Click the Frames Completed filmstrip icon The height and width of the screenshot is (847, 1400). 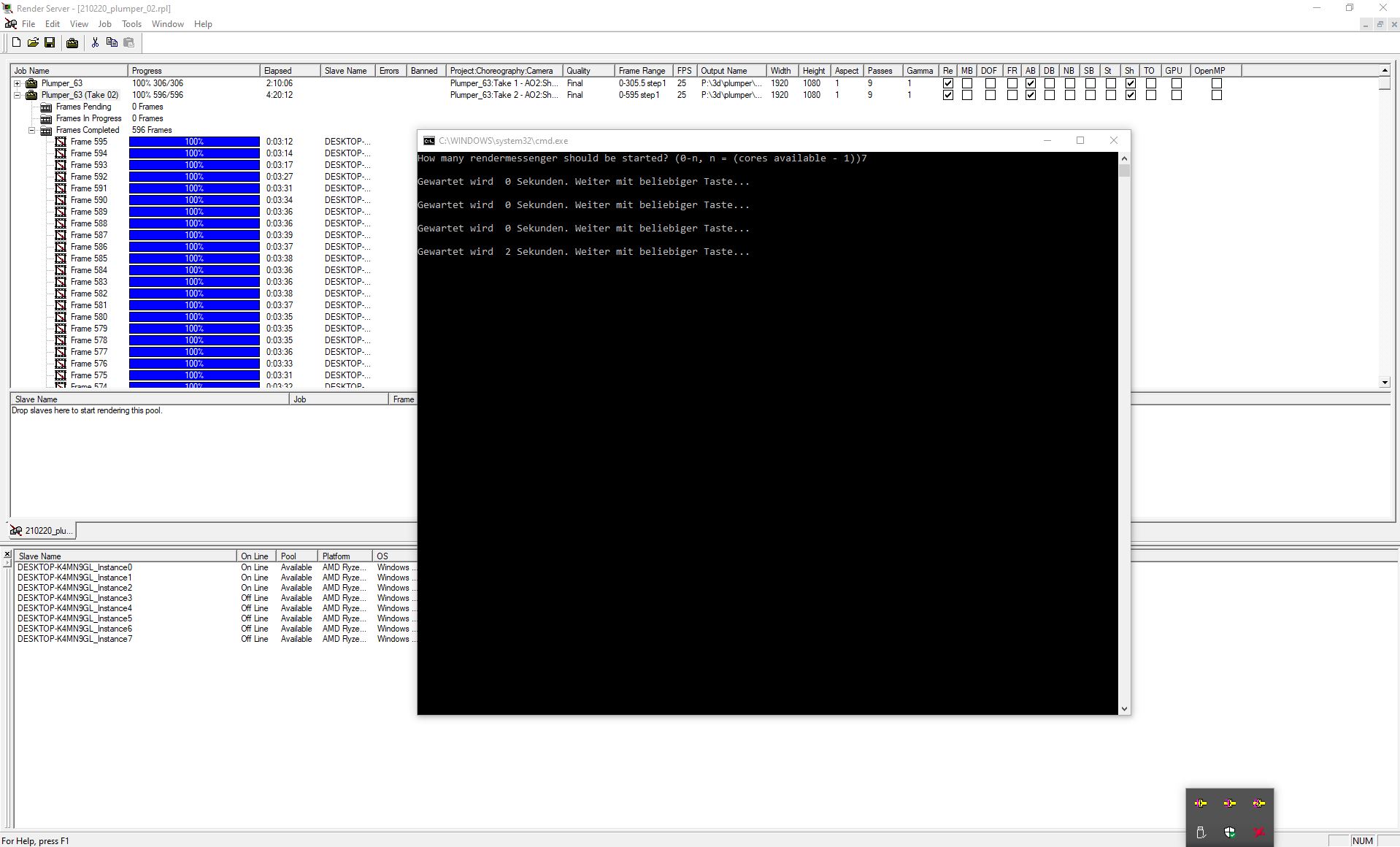coord(46,130)
